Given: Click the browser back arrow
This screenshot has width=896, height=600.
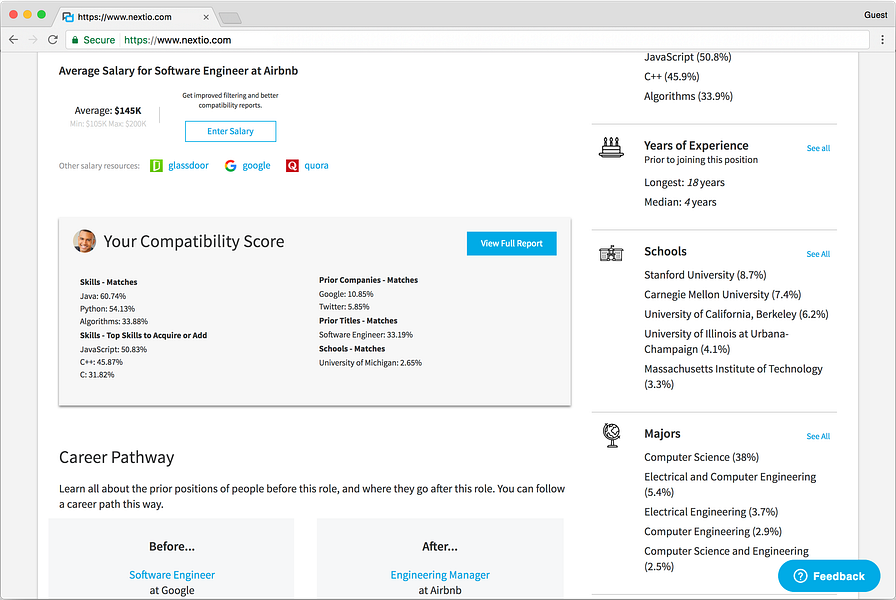Looking at the screenshot, I should click(x=14, y=39).
